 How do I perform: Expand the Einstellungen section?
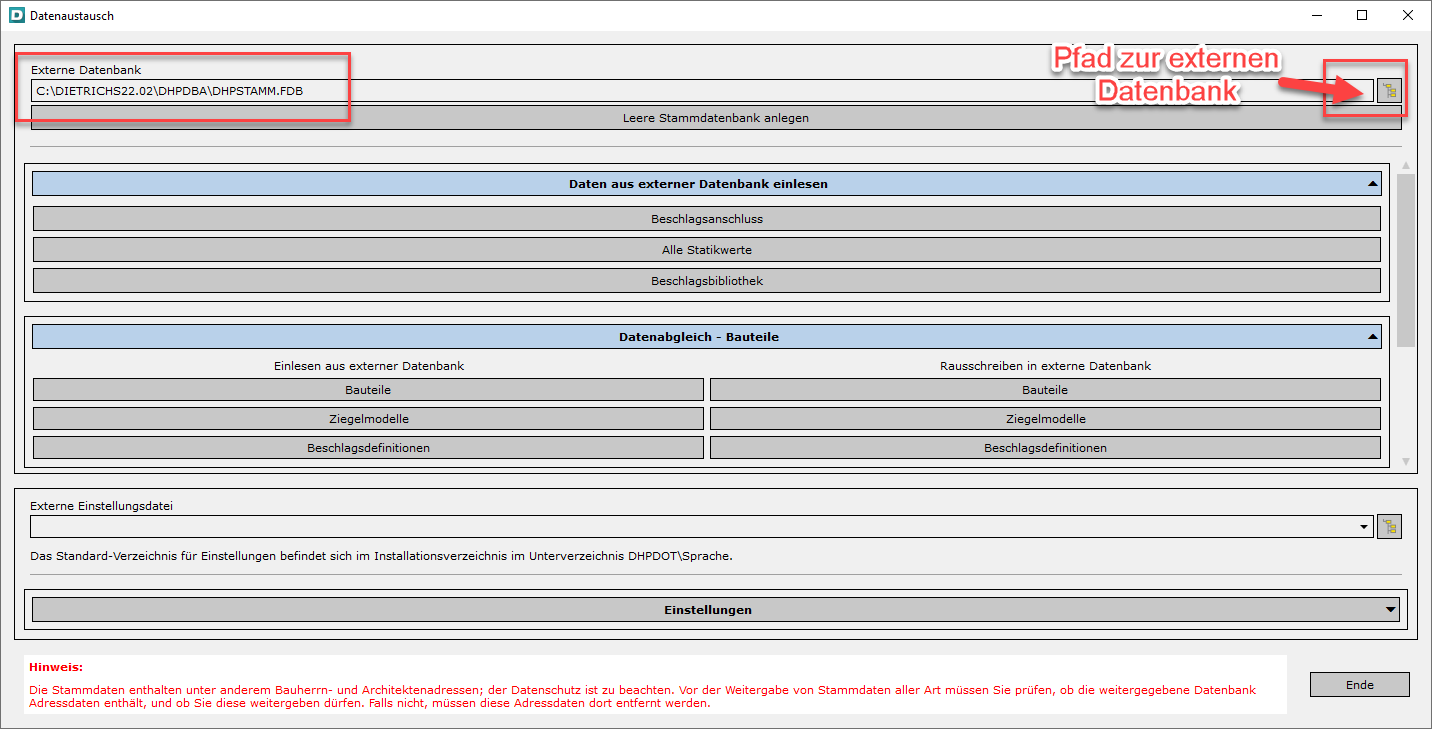point(1390,608)
